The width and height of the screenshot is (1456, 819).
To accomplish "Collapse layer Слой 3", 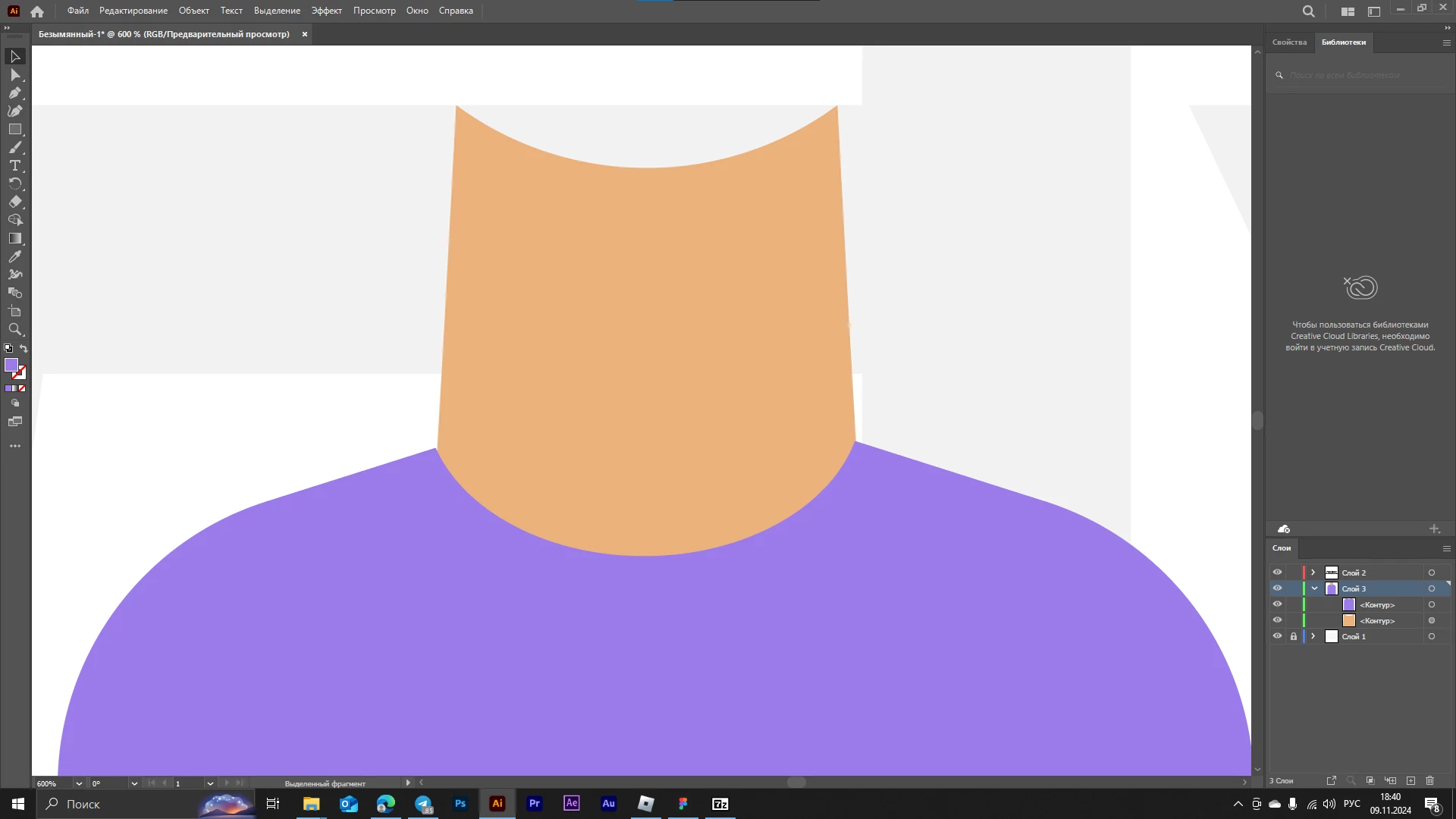I will (1314, 588).
